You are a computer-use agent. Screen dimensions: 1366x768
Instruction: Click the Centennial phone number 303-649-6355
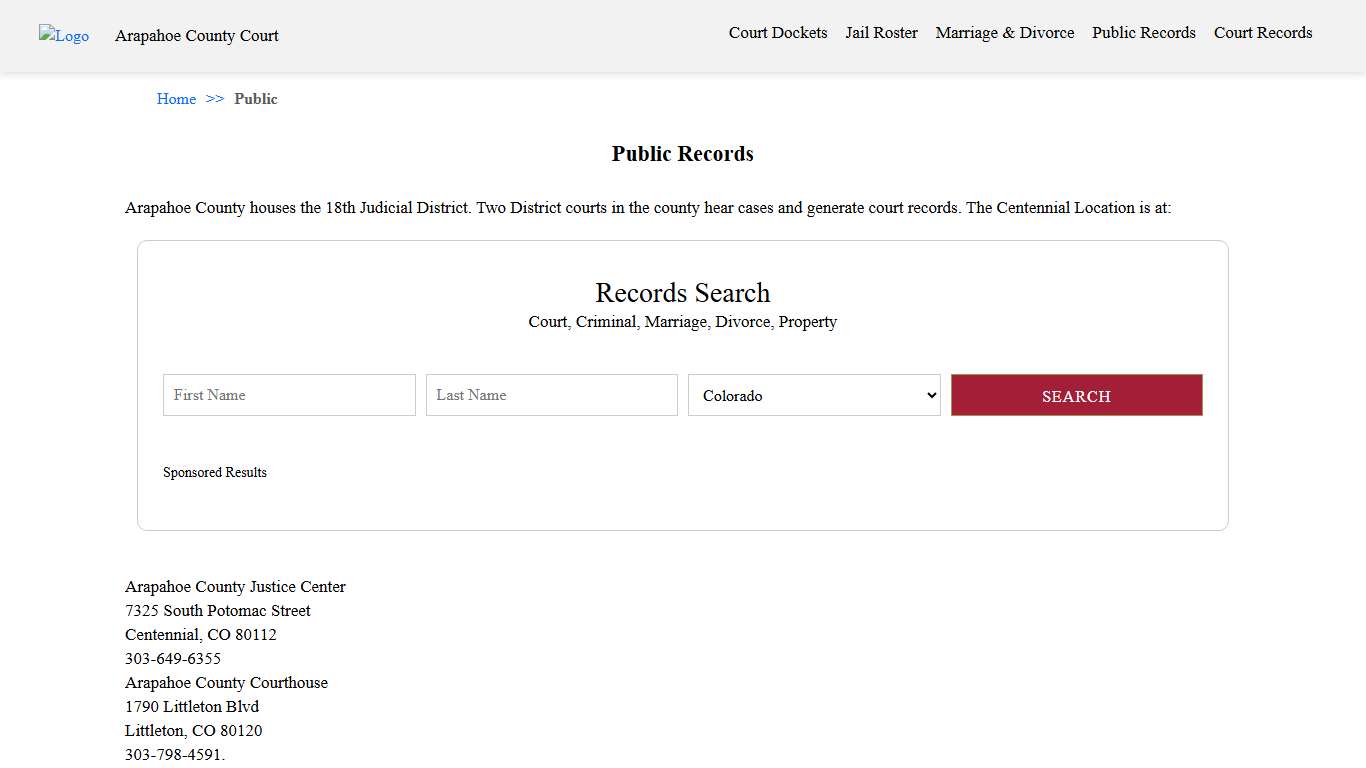coord(173,658)
